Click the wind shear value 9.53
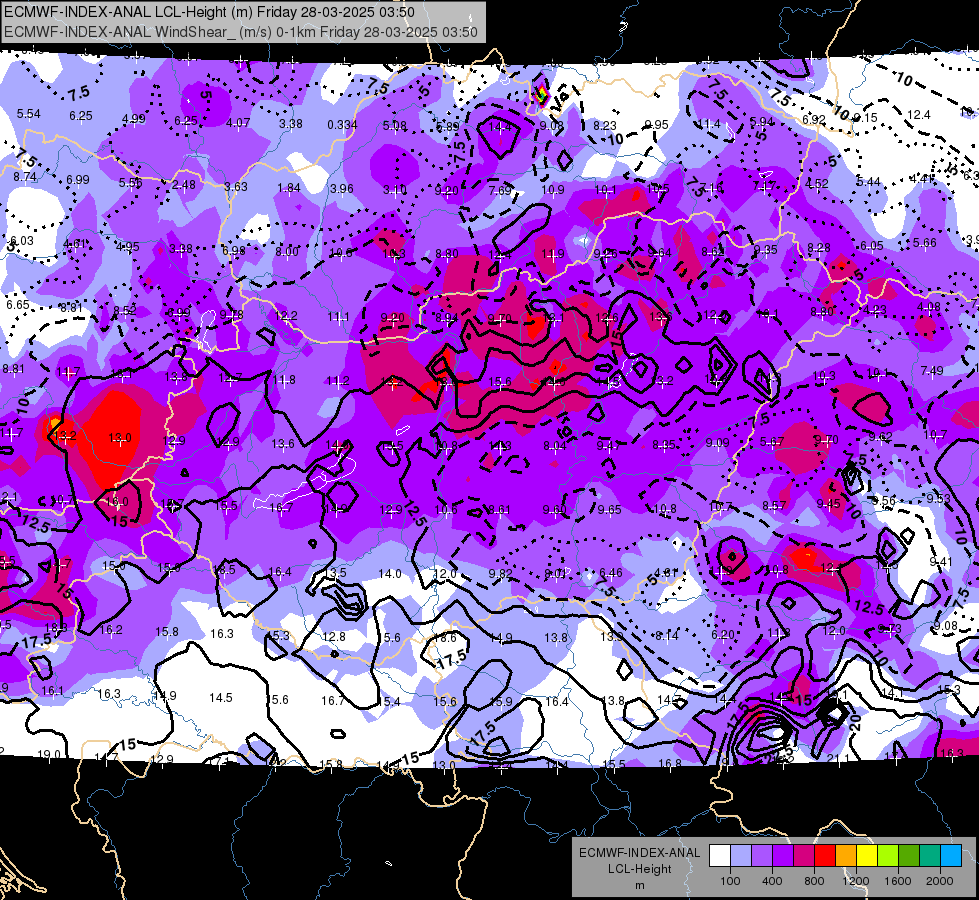The image size is (979, 900). click(938, 498)
